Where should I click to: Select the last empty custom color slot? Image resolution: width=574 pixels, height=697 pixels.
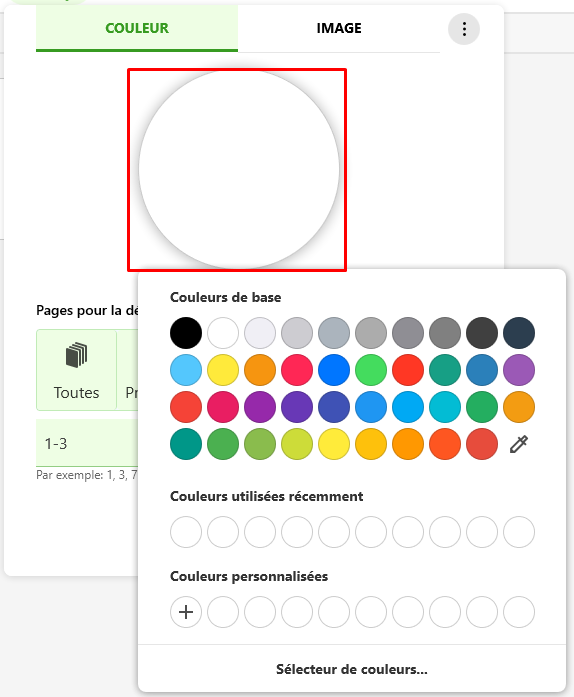[519, 612]
